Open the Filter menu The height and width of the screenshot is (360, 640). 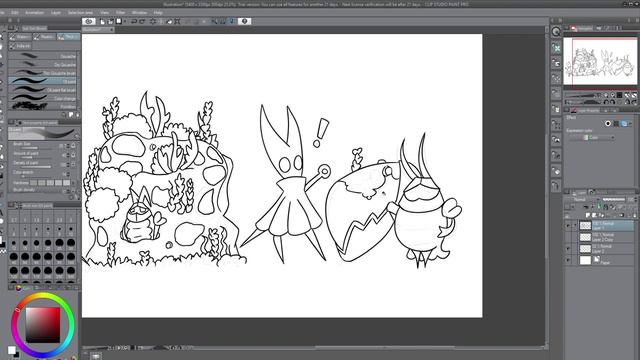click(120, 13)
